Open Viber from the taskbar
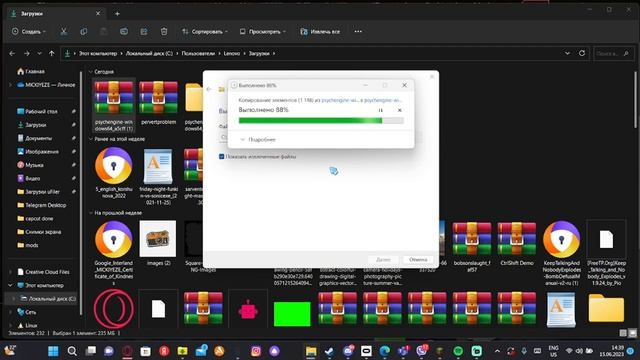Viewport: 640px width, 360px height. 422,351
